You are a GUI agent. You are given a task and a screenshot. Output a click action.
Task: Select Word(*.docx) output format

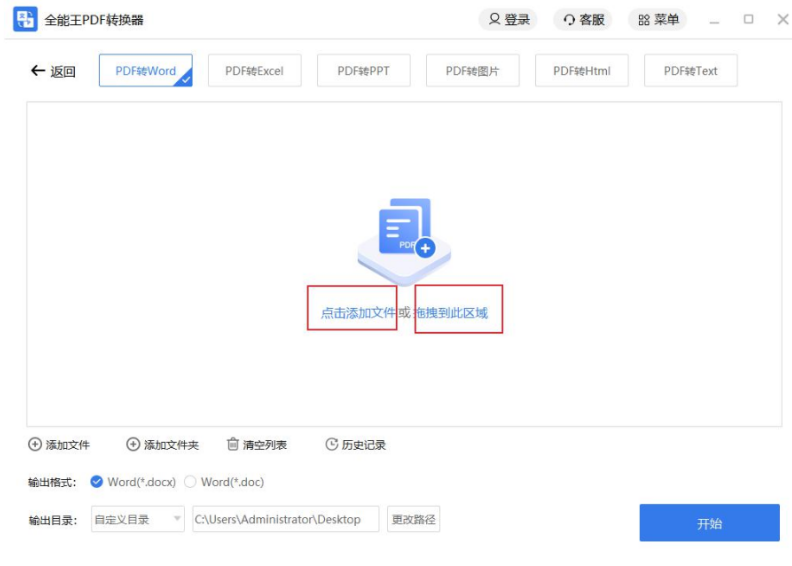click(x=97, y=482)
